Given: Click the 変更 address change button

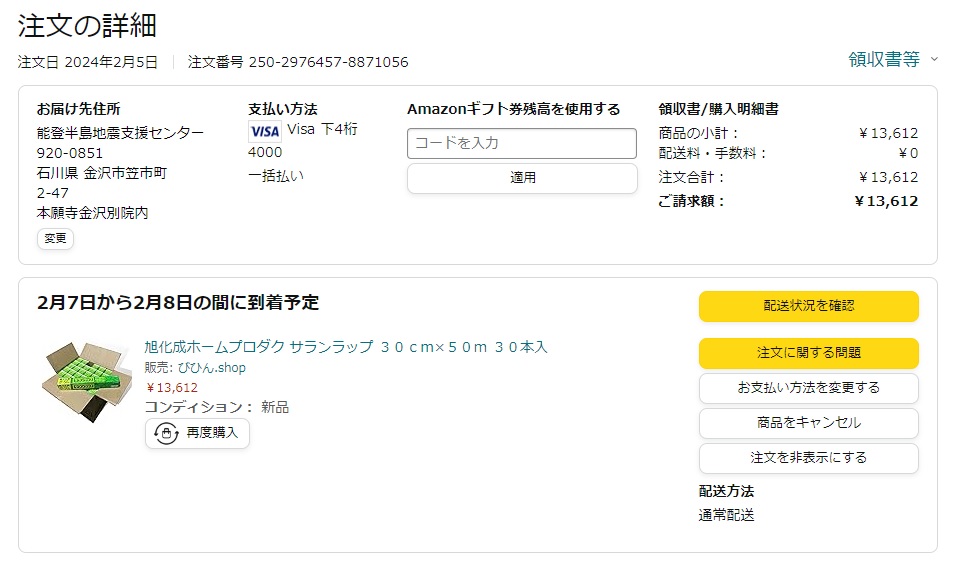Looking at the screenshot, I should [x=56, y=238].
